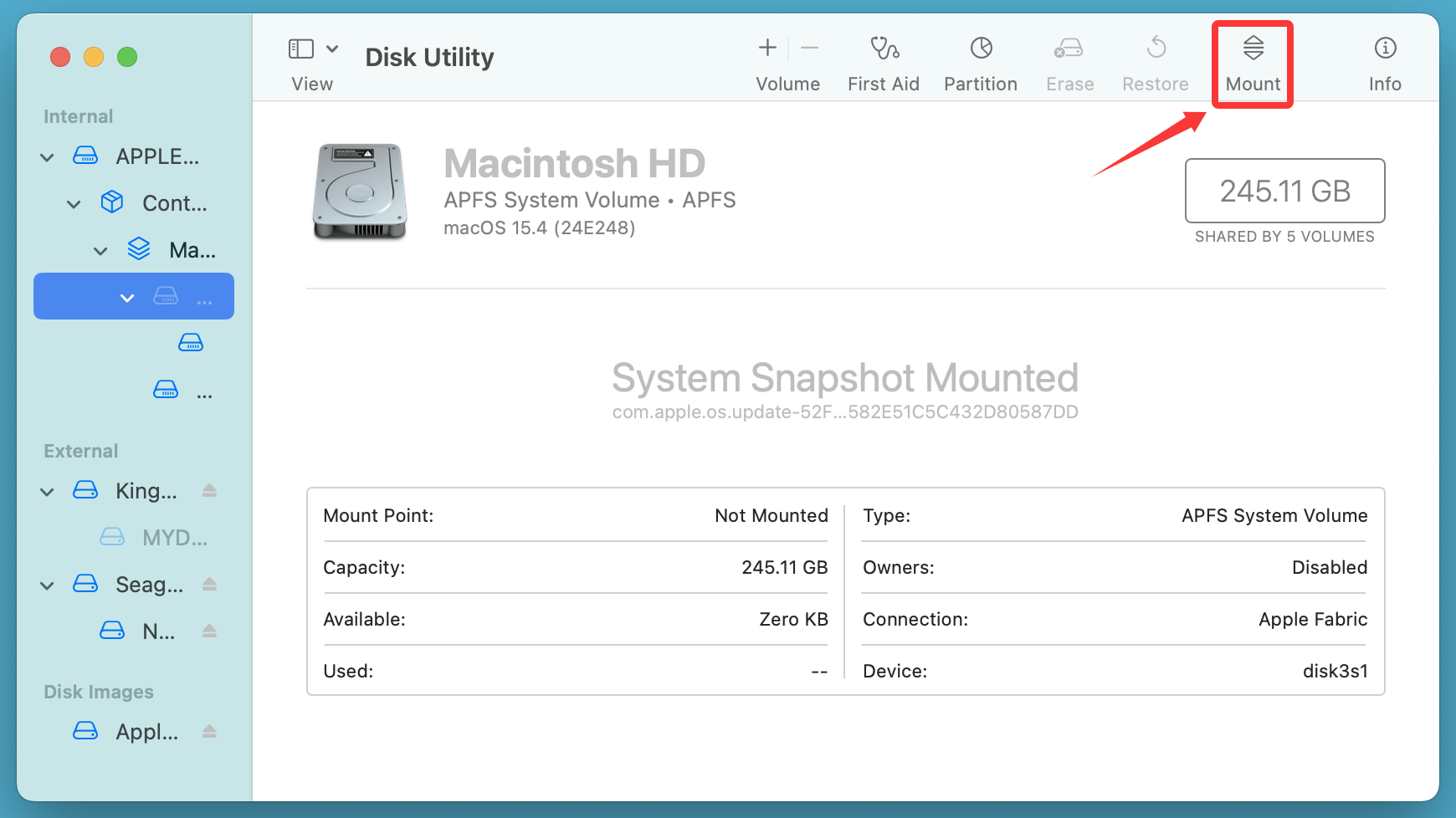
Task: Eject the Seagate external drive
Action: coord(209,585)
